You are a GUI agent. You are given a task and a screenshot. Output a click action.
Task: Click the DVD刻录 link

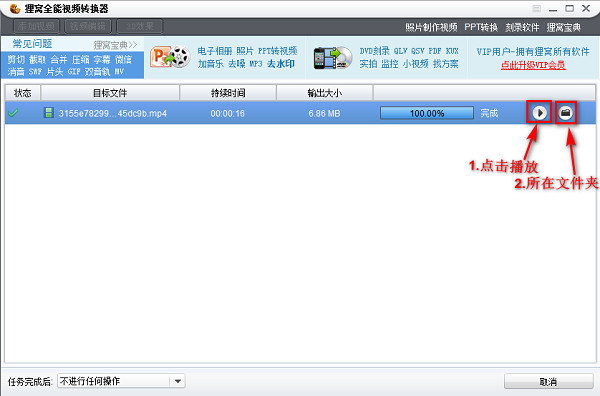374,51
